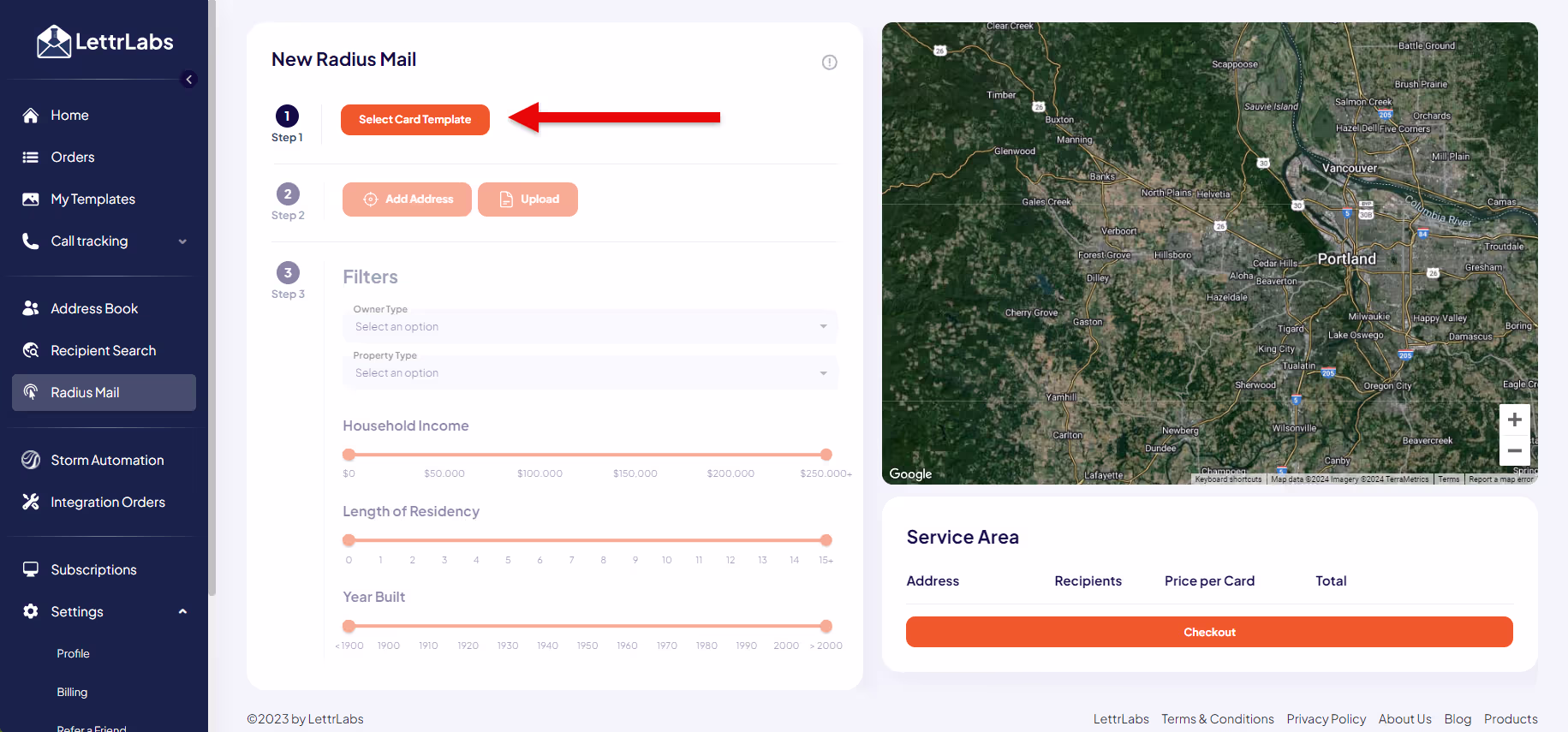The image size is (1568, 732).
Task: Click the Storm Automation icon
Action: 31,460
